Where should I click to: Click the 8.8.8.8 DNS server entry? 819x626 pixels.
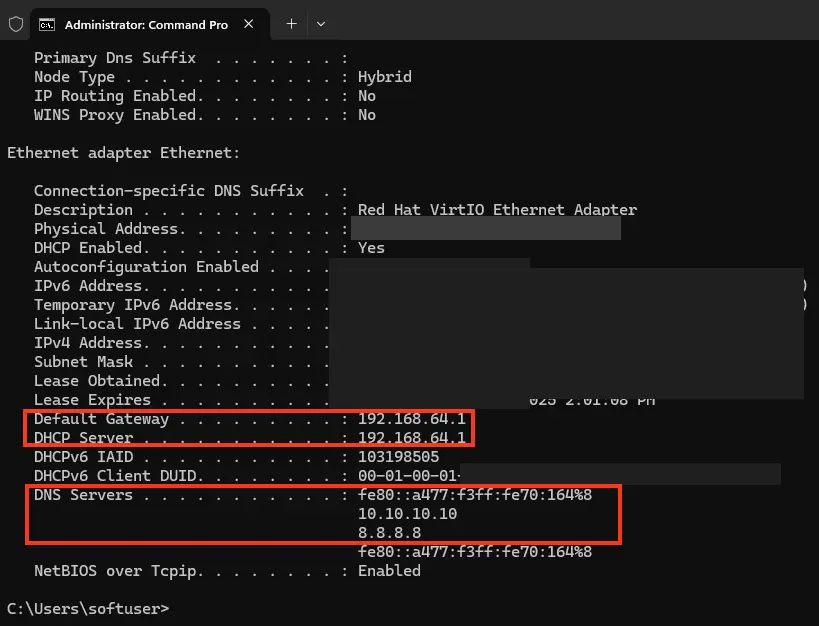(x=389, y=533)
